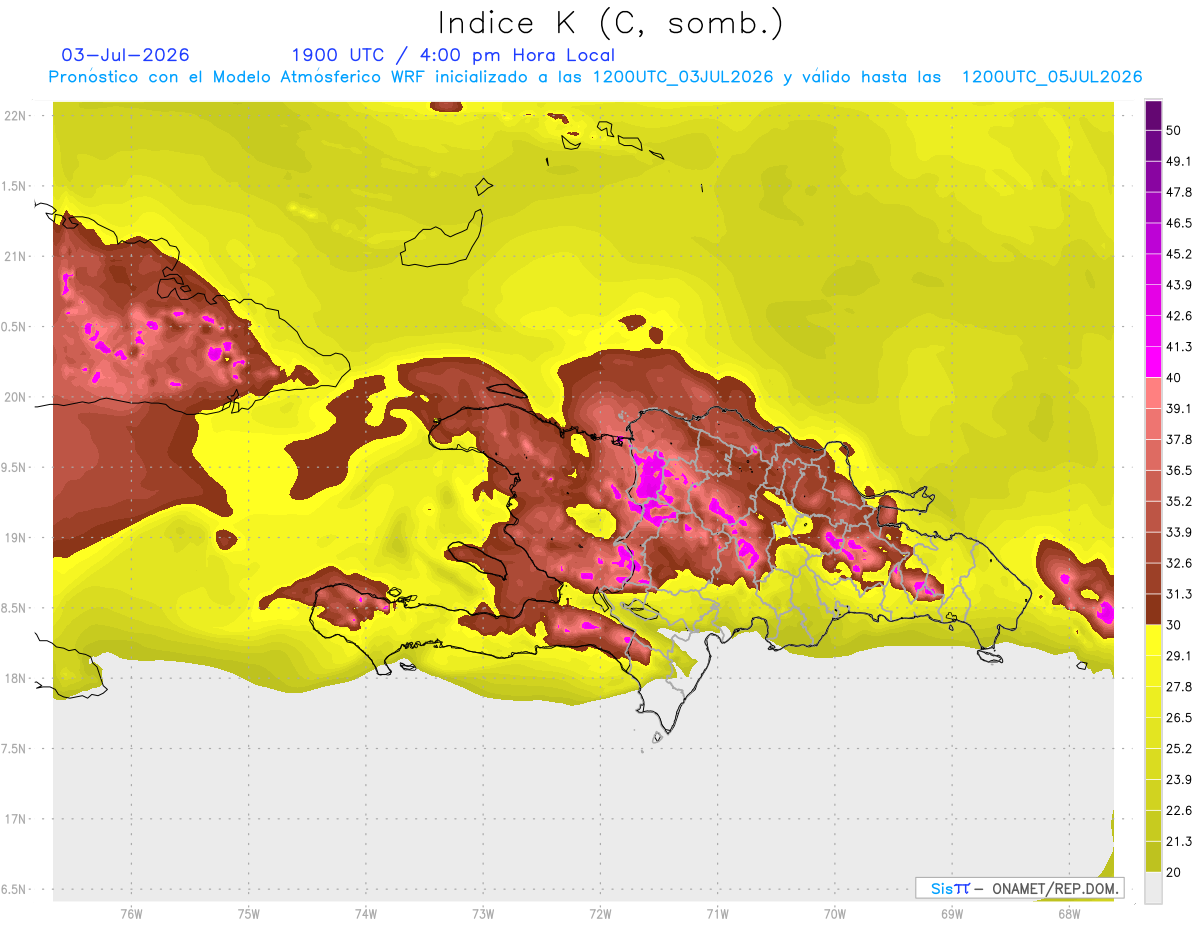Click the colorbar label "21.3"
The width and height of the screenshot is (1200, 927).
[1179, 842]
